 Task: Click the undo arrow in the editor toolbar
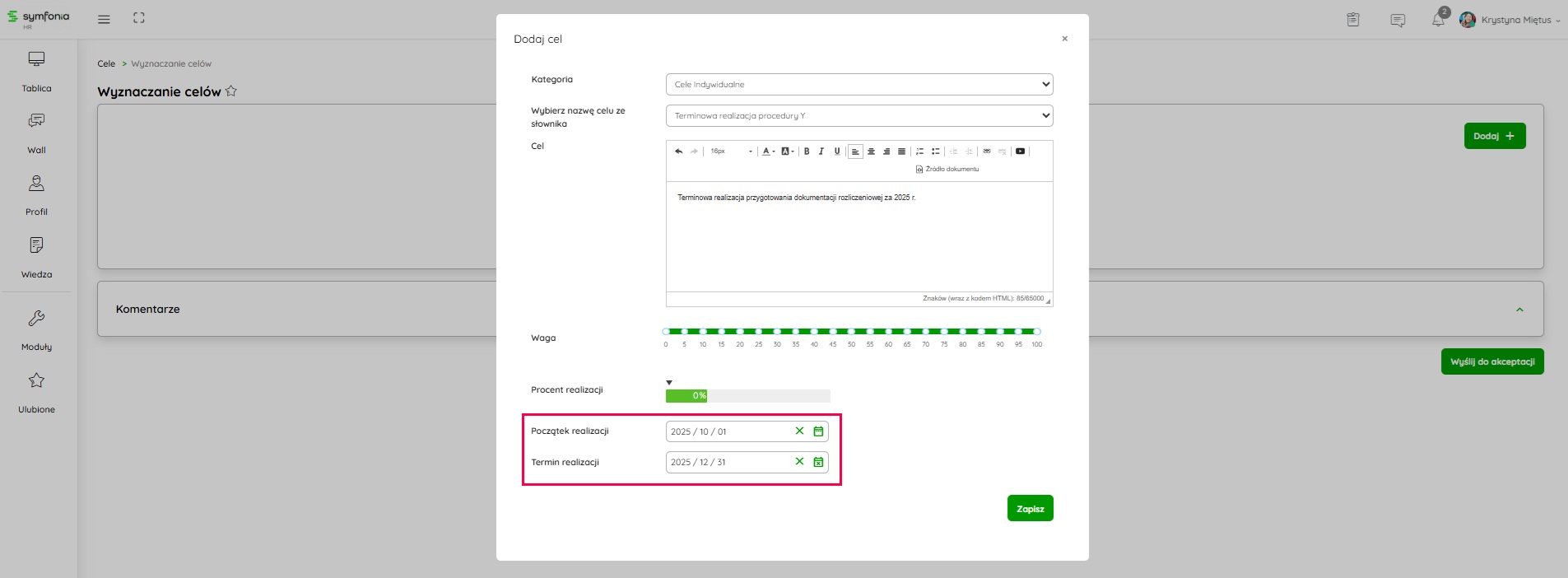pos(678,151)
